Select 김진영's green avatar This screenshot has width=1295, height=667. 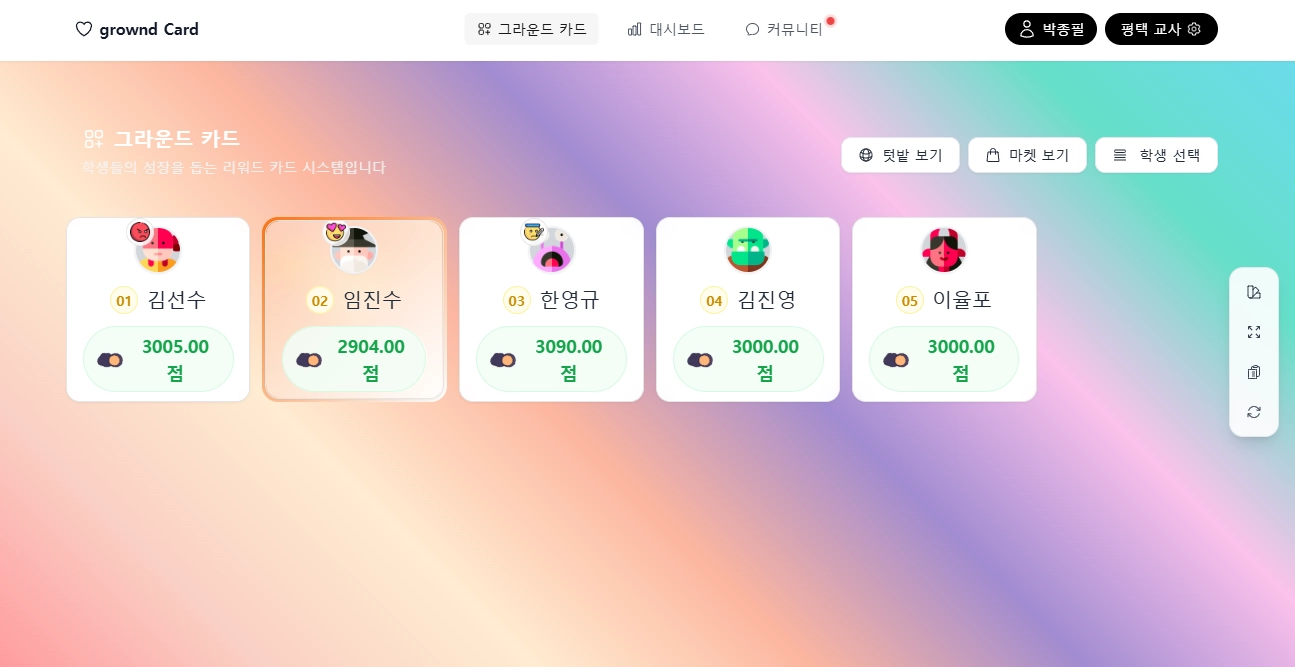tap(748, 250)
